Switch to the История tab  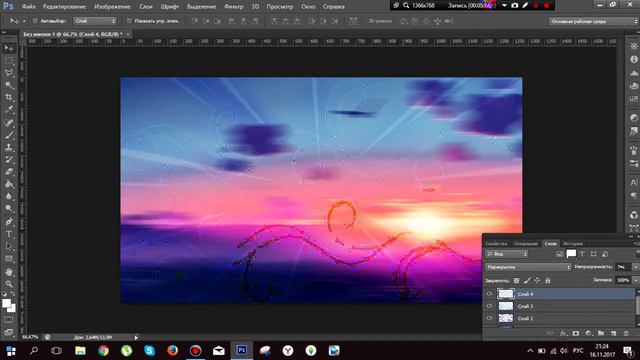573,243
